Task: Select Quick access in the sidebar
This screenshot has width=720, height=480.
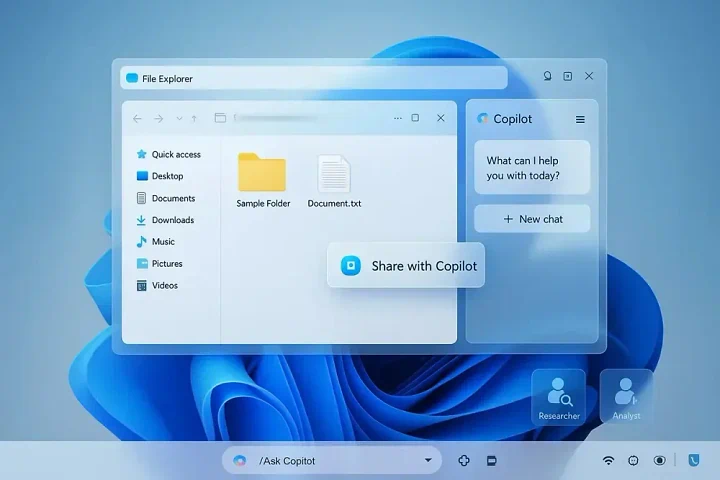Action: click(169, 154)
